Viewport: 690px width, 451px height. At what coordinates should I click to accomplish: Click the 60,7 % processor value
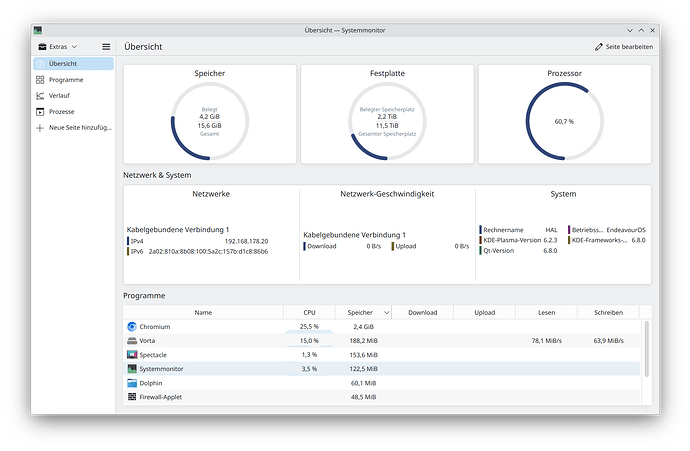pyautogui.click(x=564, y=121)
